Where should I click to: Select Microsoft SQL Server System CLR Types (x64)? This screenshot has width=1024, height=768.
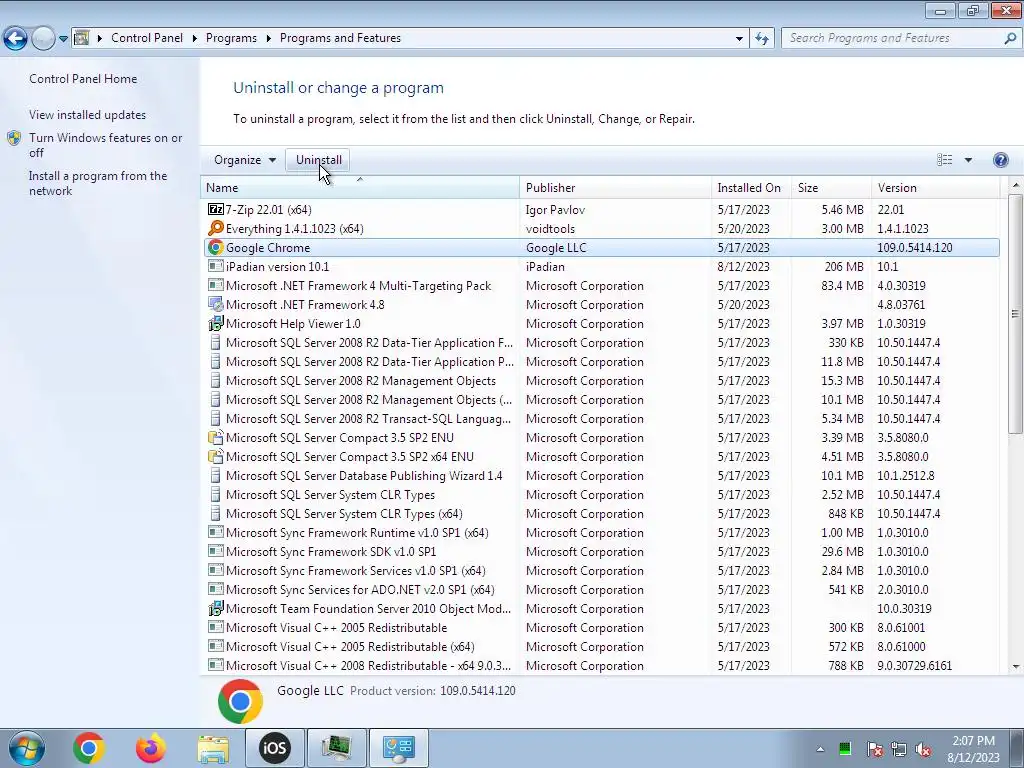[344, 513]
